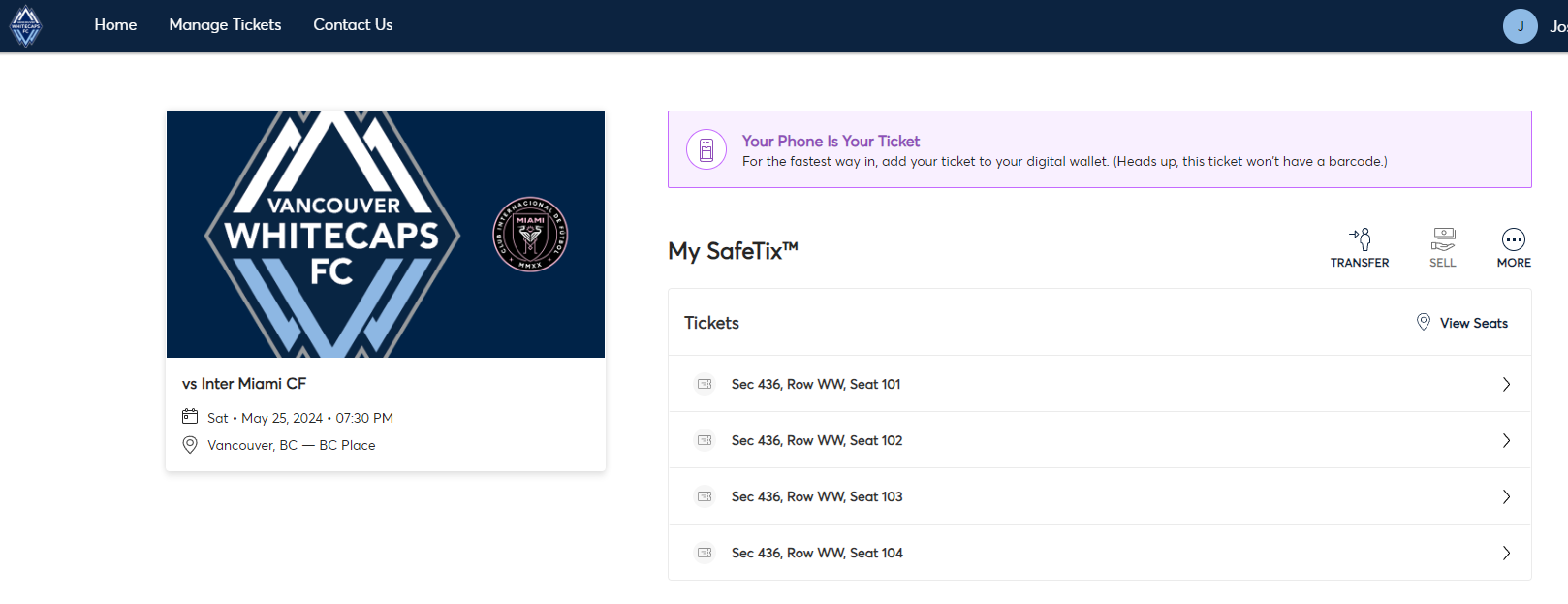Open Manage Tickets menu item

pos(225,25)
